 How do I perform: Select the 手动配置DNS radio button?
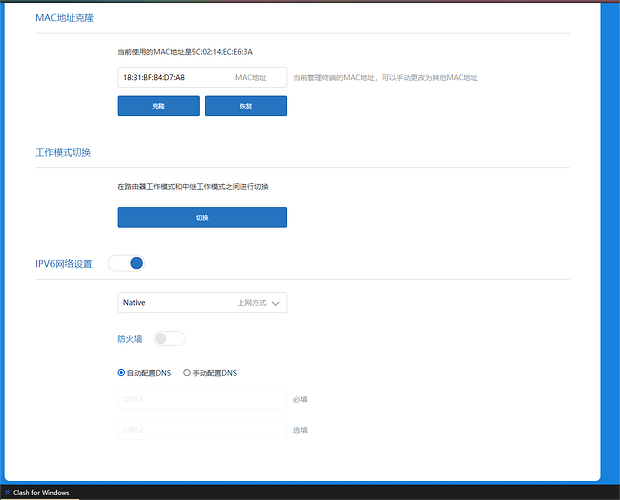187,373
